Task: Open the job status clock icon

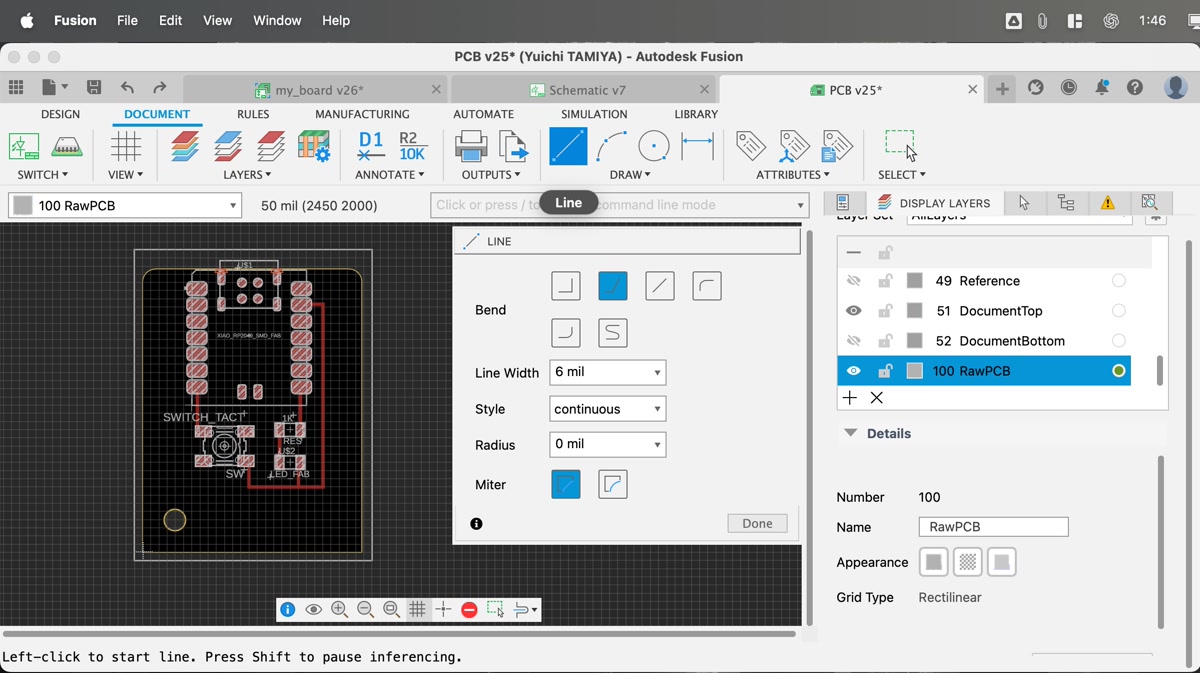Action: (1069, 88)
